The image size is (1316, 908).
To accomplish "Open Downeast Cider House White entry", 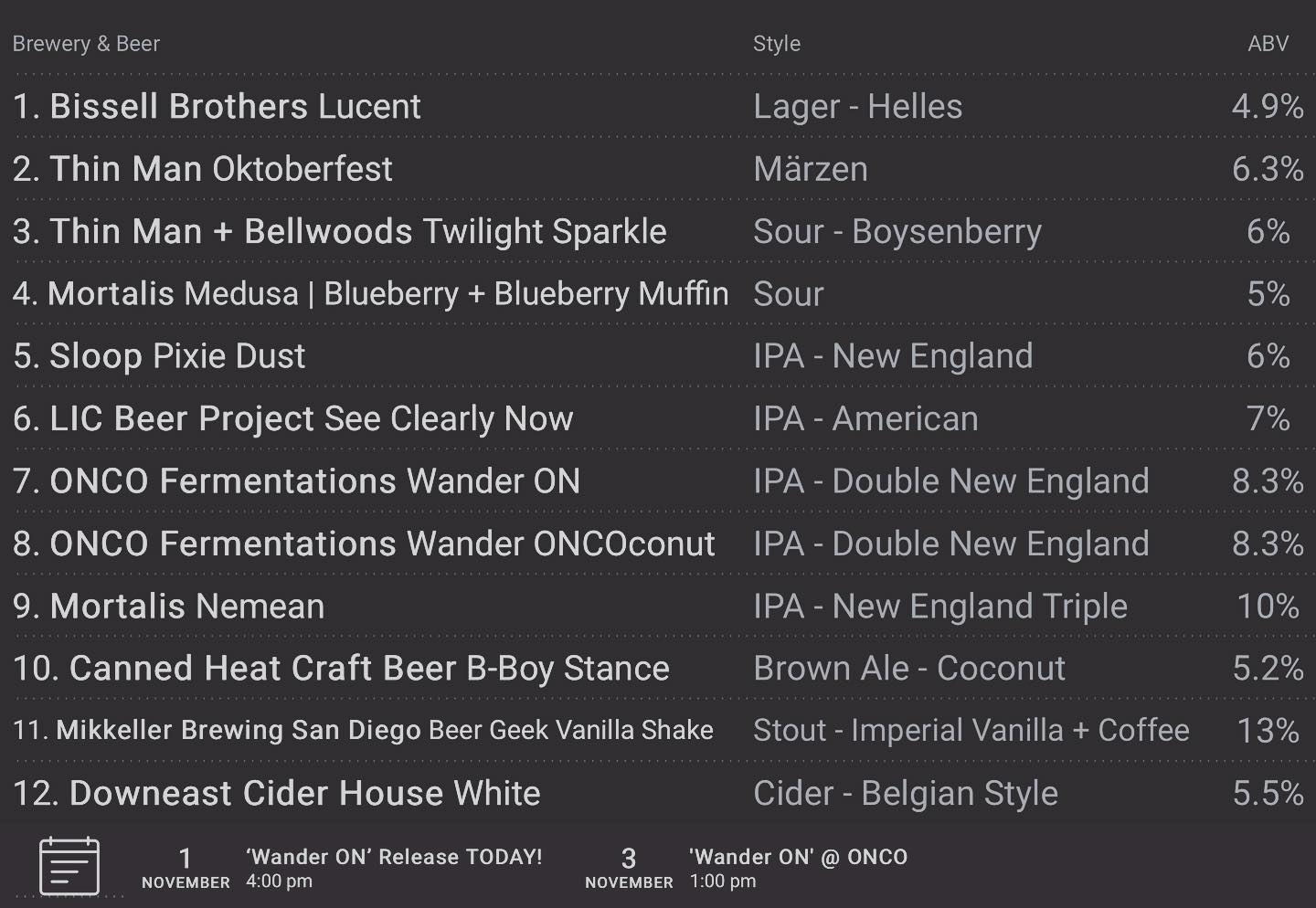I will click(x=658, y=793).
